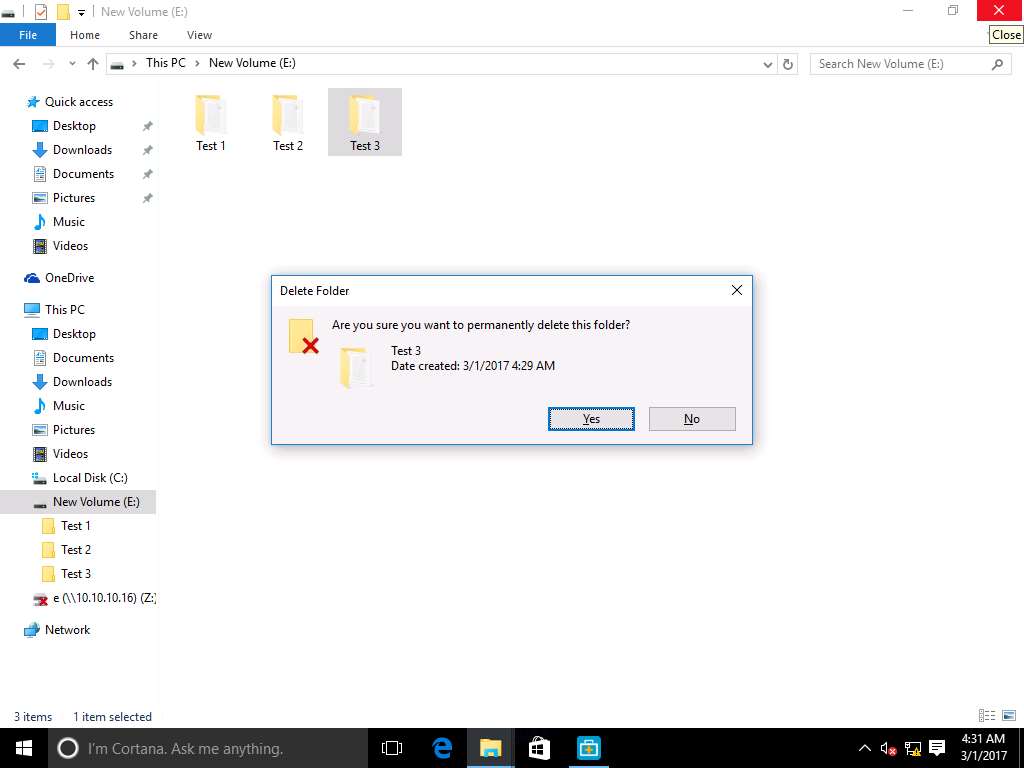Open Quick access in navigation pane
The width and height of the screenshot is (1024, 768).
[x=78, y=102]
